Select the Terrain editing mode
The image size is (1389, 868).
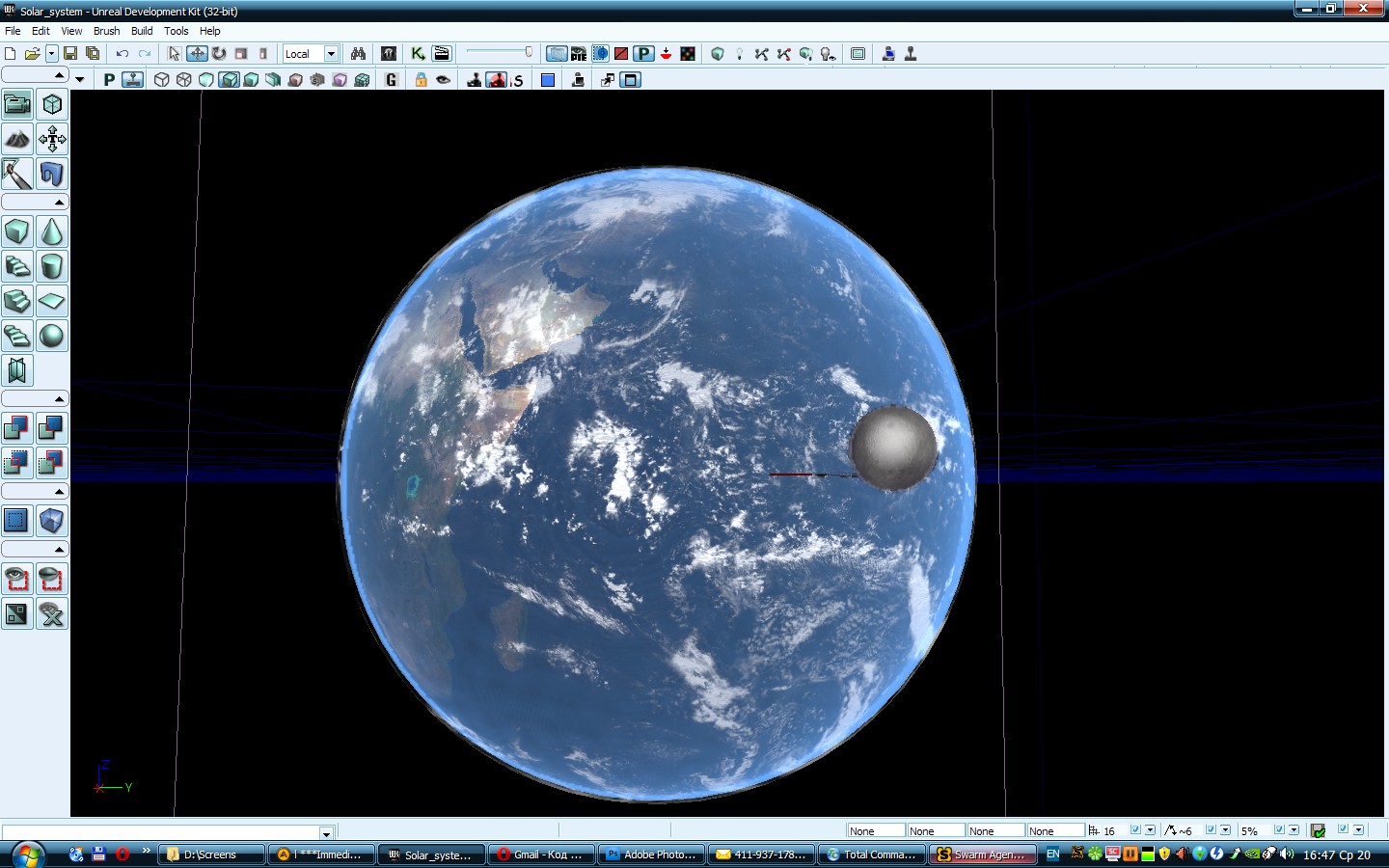click(17, 139)
